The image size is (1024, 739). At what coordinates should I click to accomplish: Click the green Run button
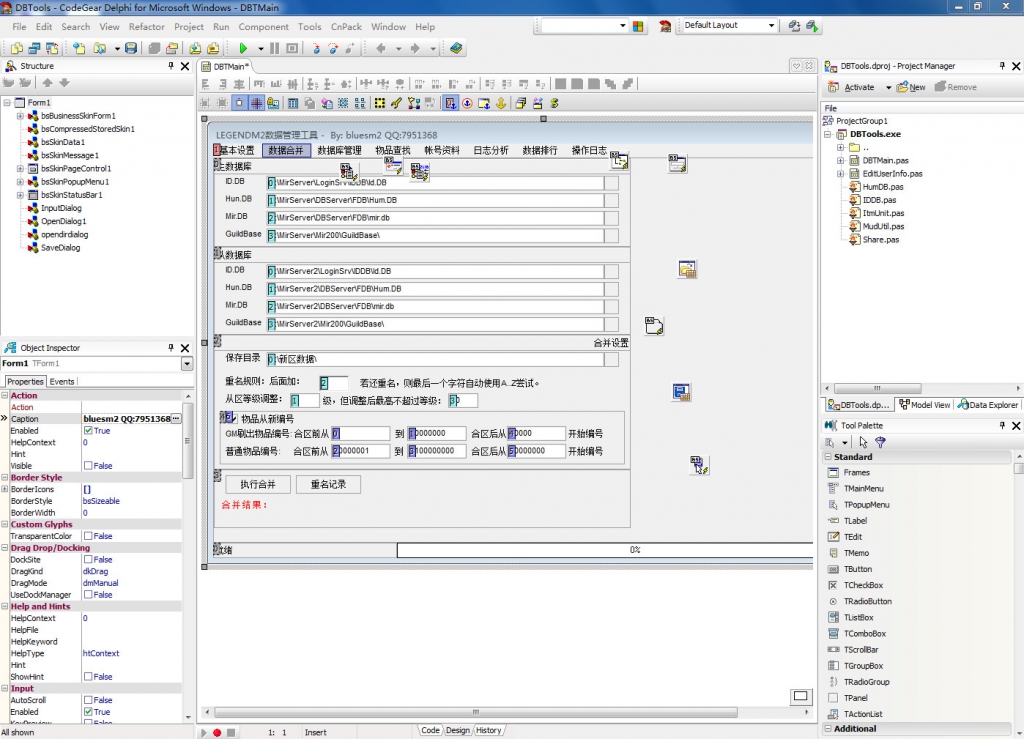point(243,48)
